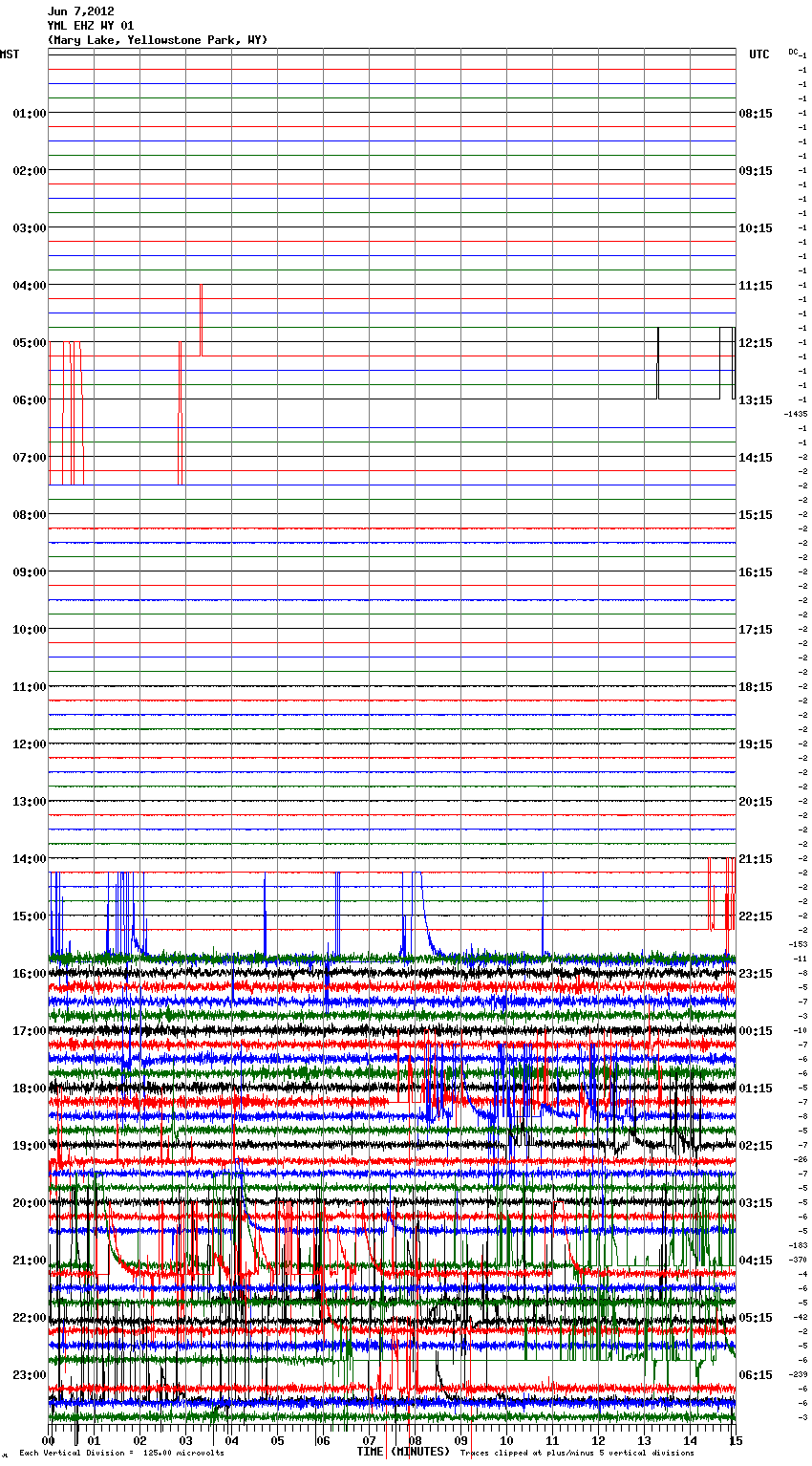Click the UTC time label '08:15'
The width and height of the screenshot is (812, 1466).
pos(756,114)
